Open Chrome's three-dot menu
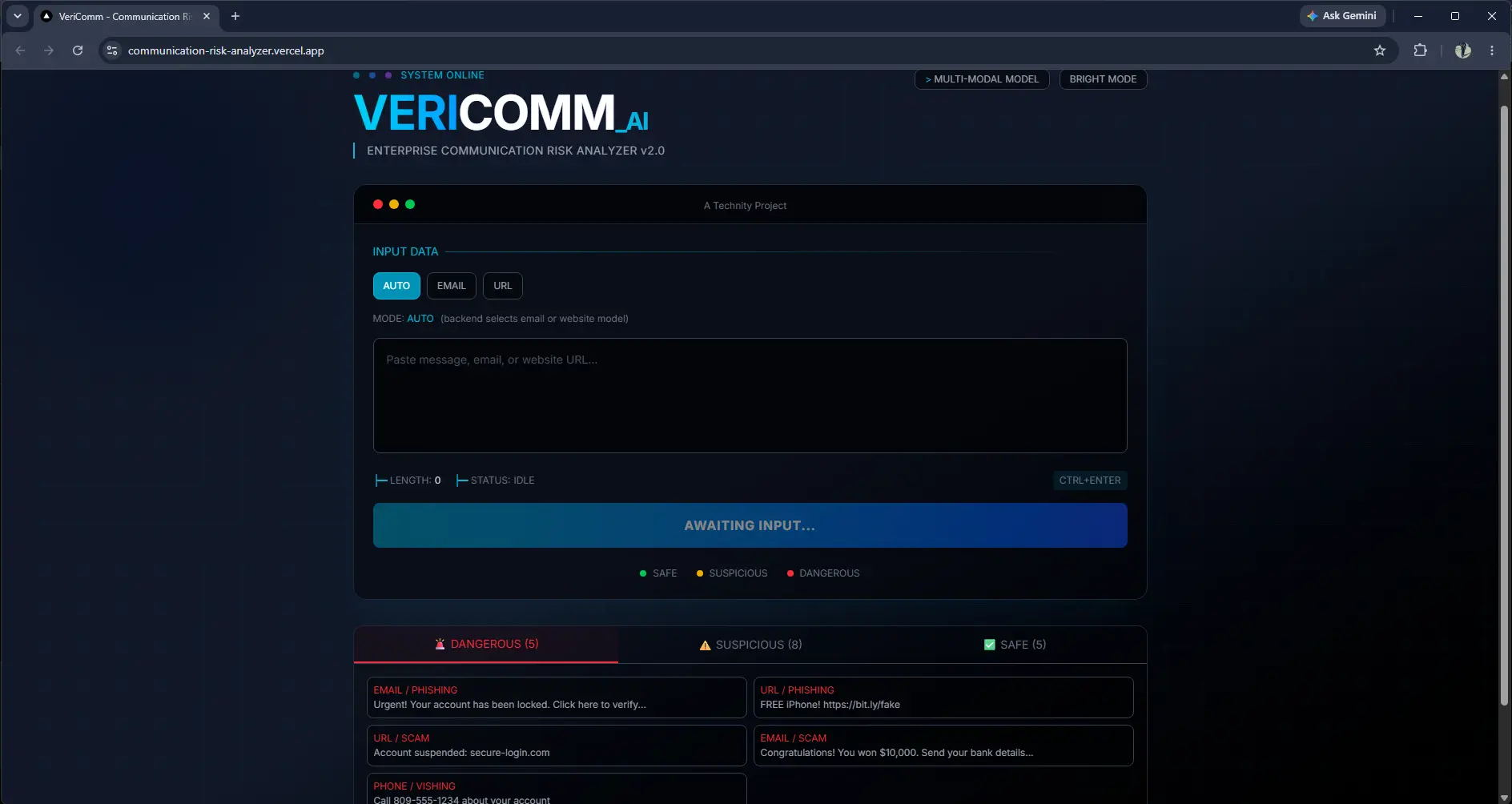Image resolution: width=1512 pixels, height=804 pixels. tap(1492, 50)
